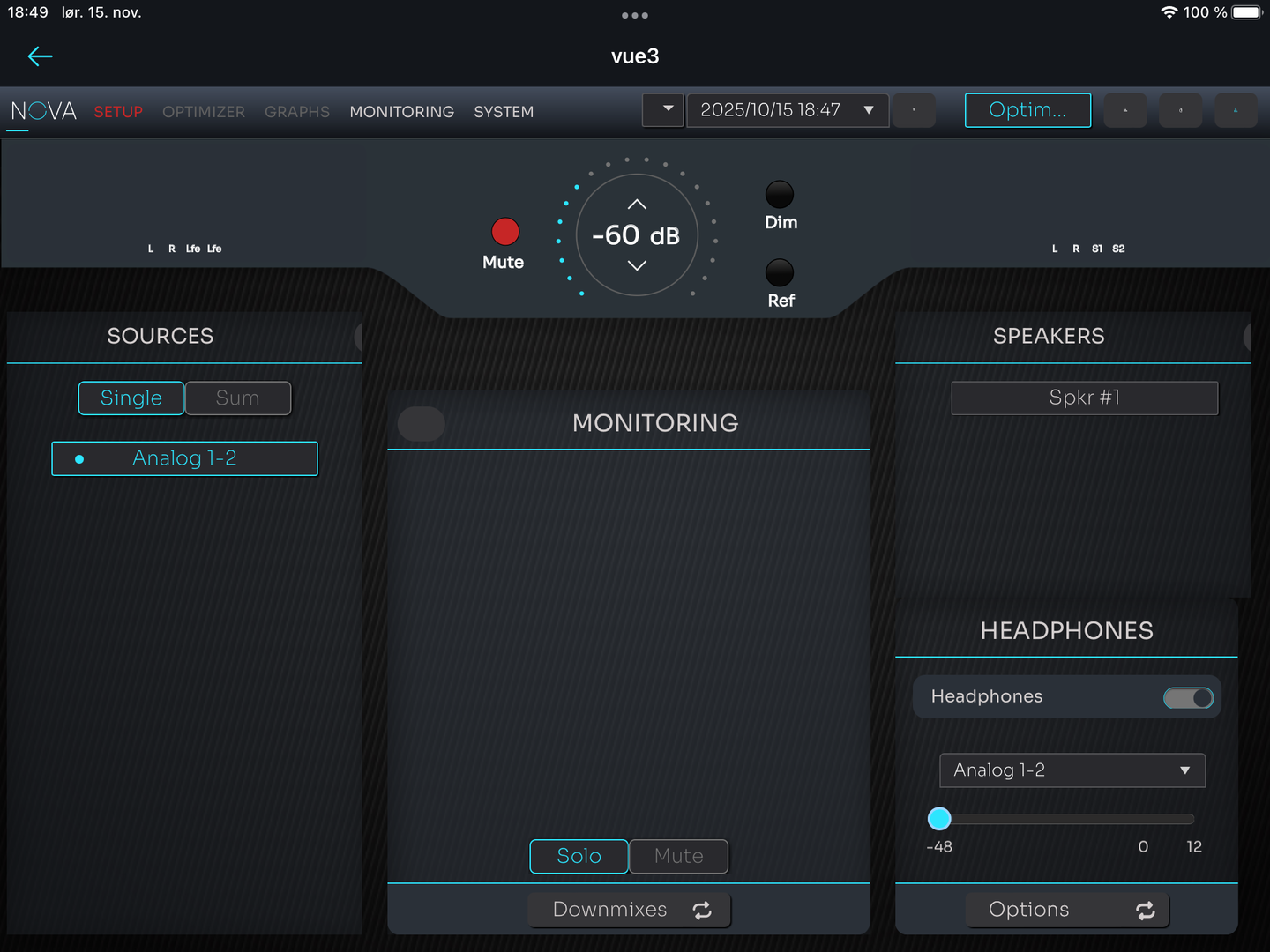Select Single source mode
The image size is (1270, 952).
(x=131, y=398)
